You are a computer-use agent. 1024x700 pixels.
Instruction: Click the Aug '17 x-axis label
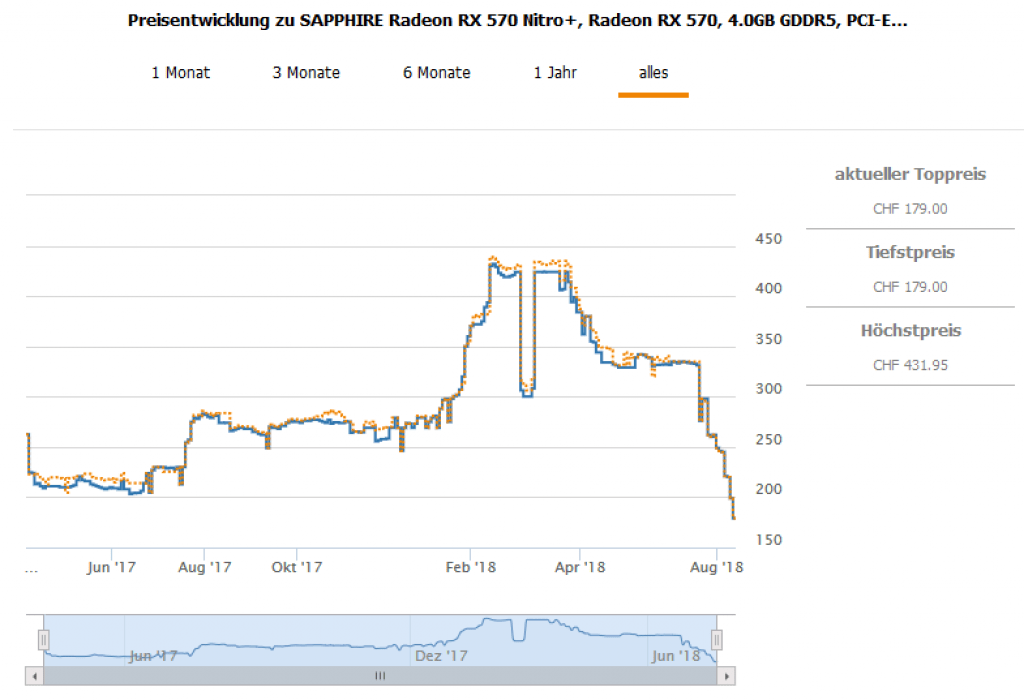point(204,567)
